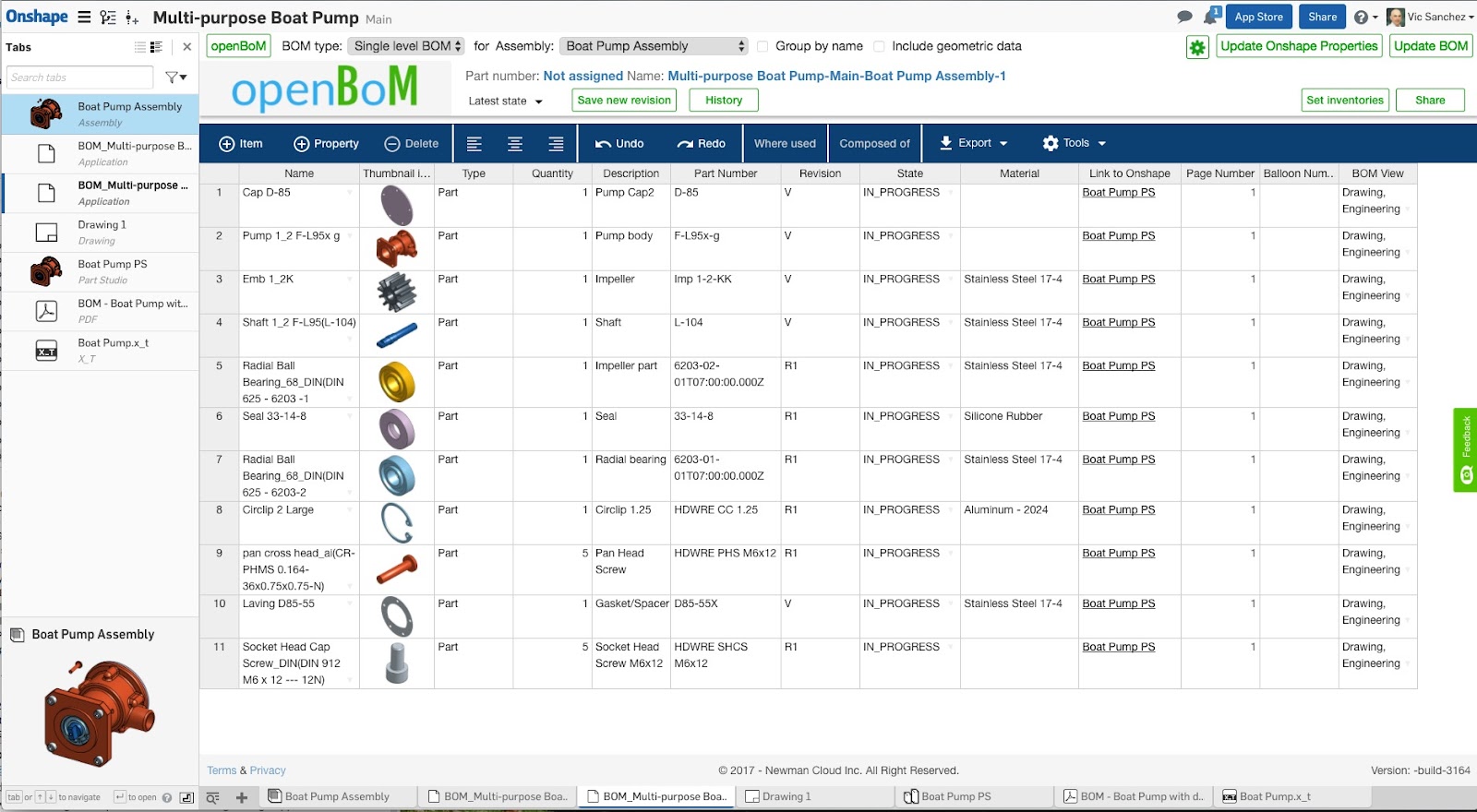Enable Include geometric data checkbox
Image resolution: width=1477 pixels, height=812 pixels.
tap(879, 46)
